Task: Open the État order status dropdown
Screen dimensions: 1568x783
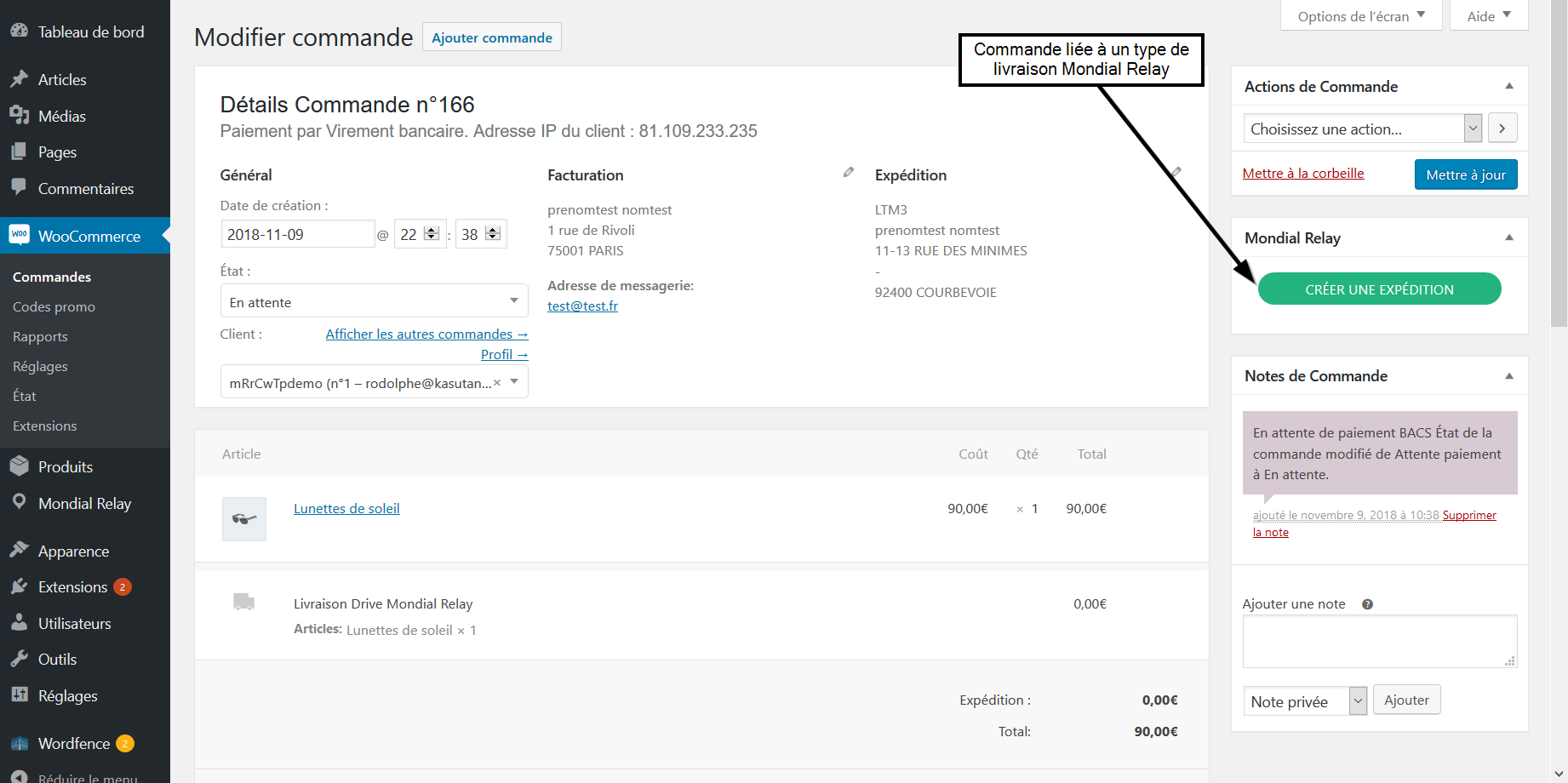Action: coord(374,302)
